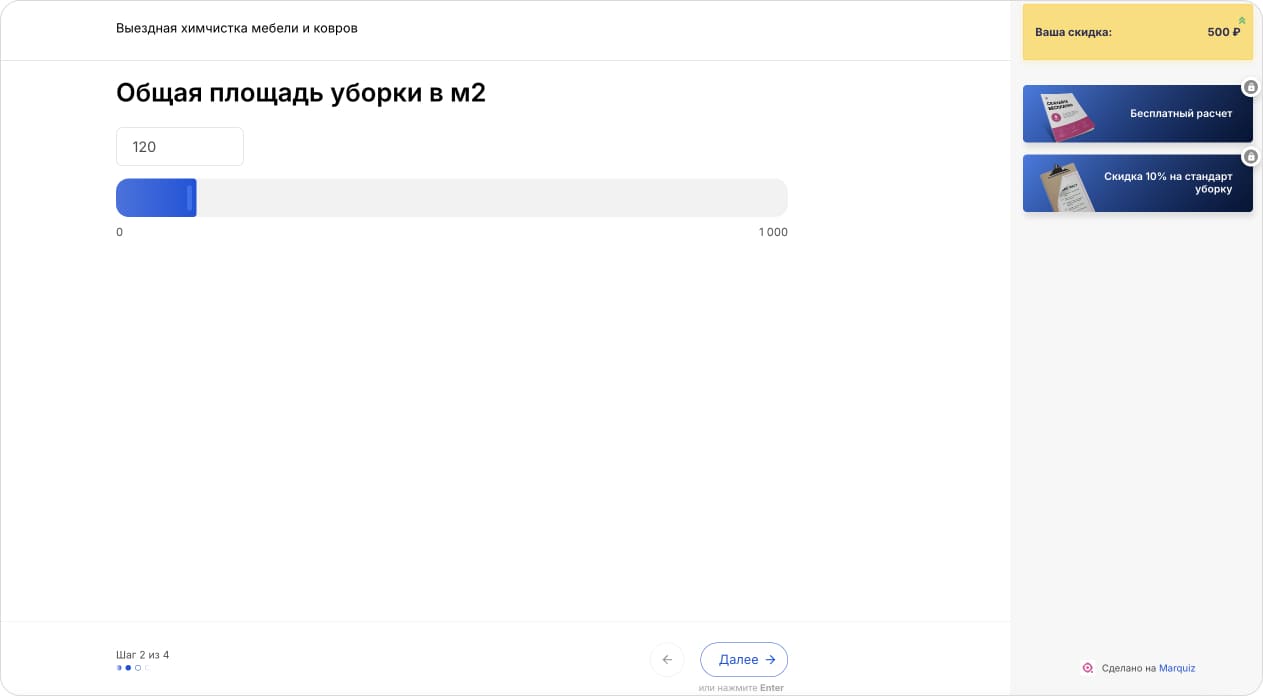Click the back arrow button
The image size is (1263, 696).
click(x=667, y=660)
